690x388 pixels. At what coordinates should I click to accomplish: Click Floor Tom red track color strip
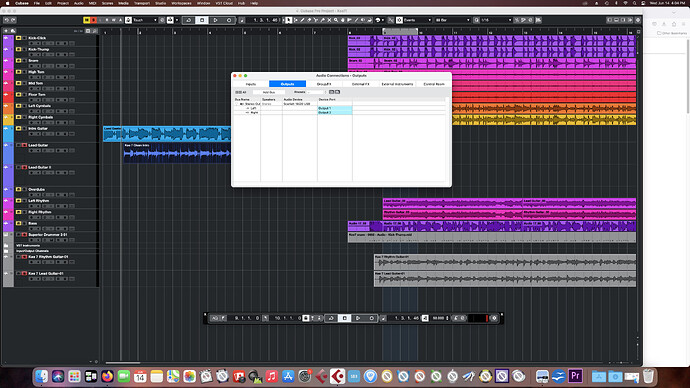click(x=8, y=97)
